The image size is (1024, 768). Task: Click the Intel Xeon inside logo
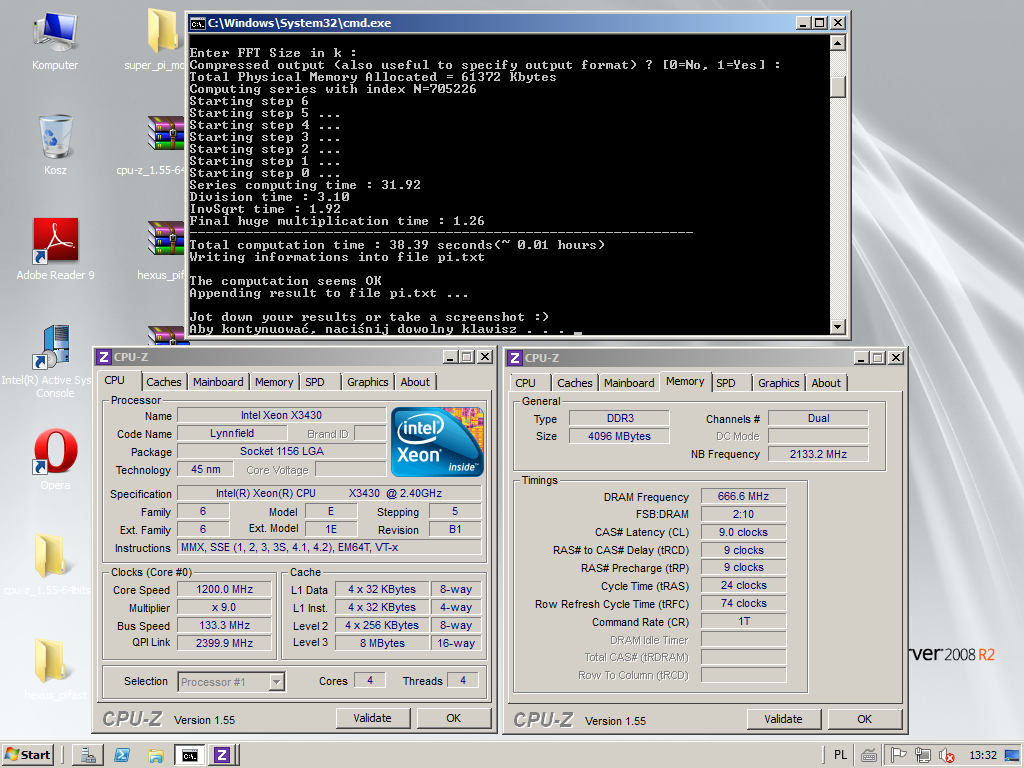click(x=438, y=442)
